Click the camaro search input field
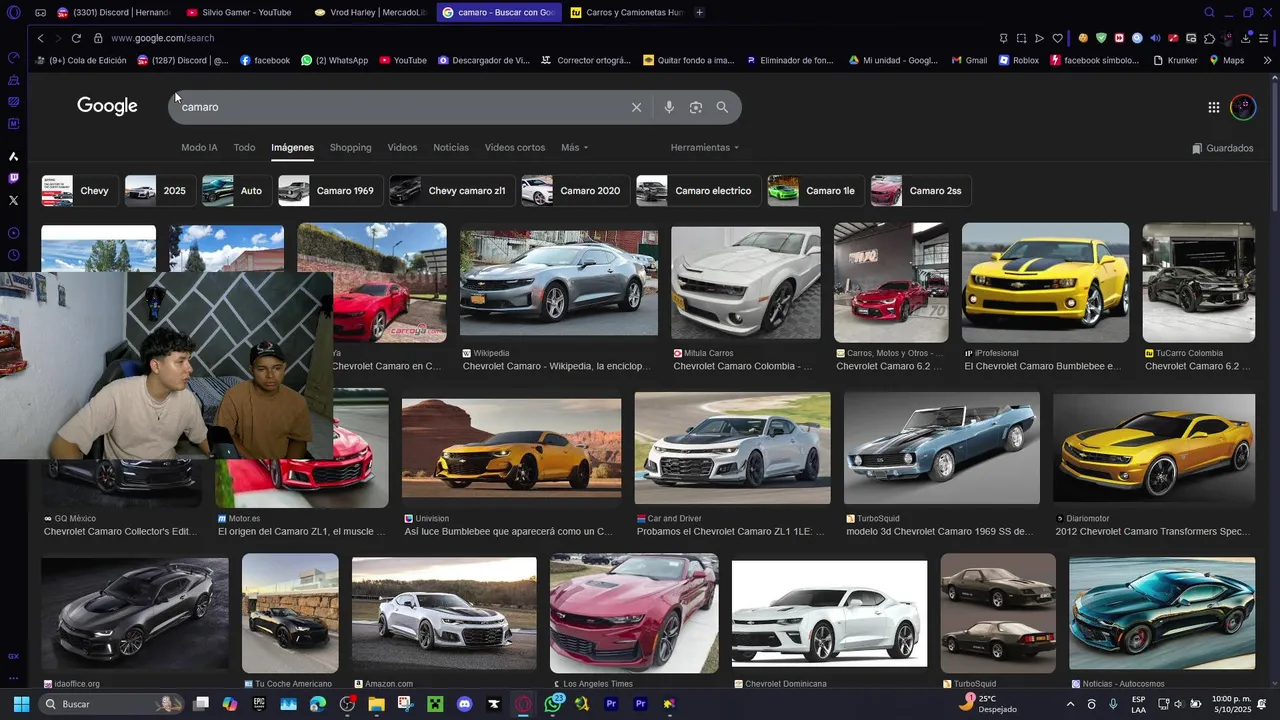1280x720 pixels. click(400, 107)
